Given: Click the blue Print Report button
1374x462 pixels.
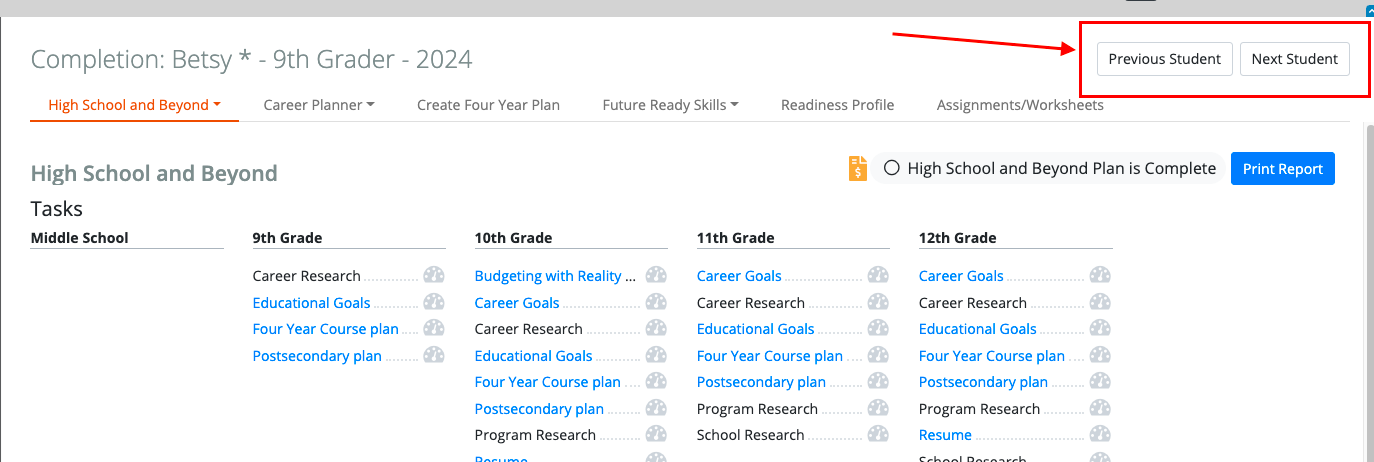Looking at the screenshot, I should (x=1283, y=169).
